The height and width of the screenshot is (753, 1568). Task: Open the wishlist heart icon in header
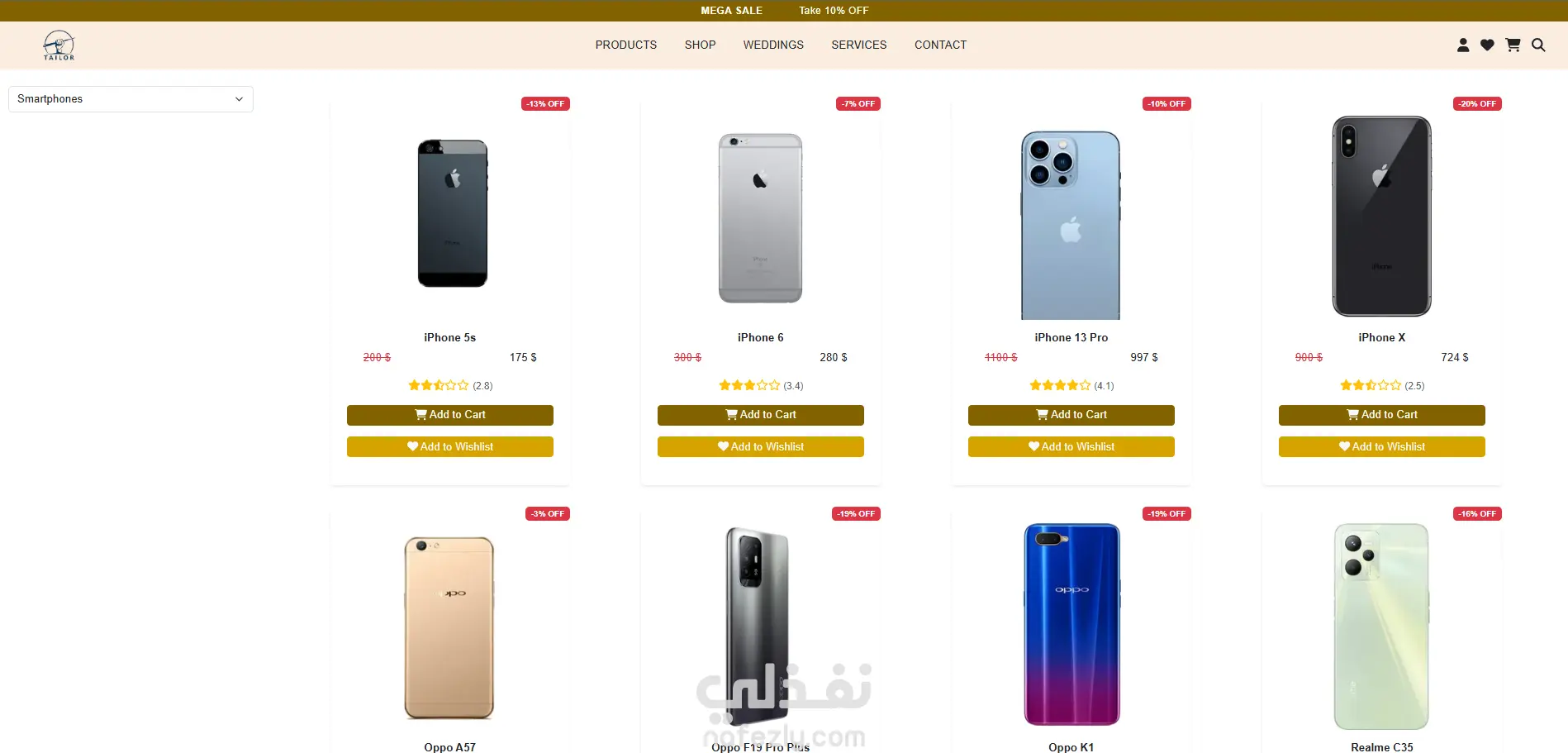(1487, 45)
